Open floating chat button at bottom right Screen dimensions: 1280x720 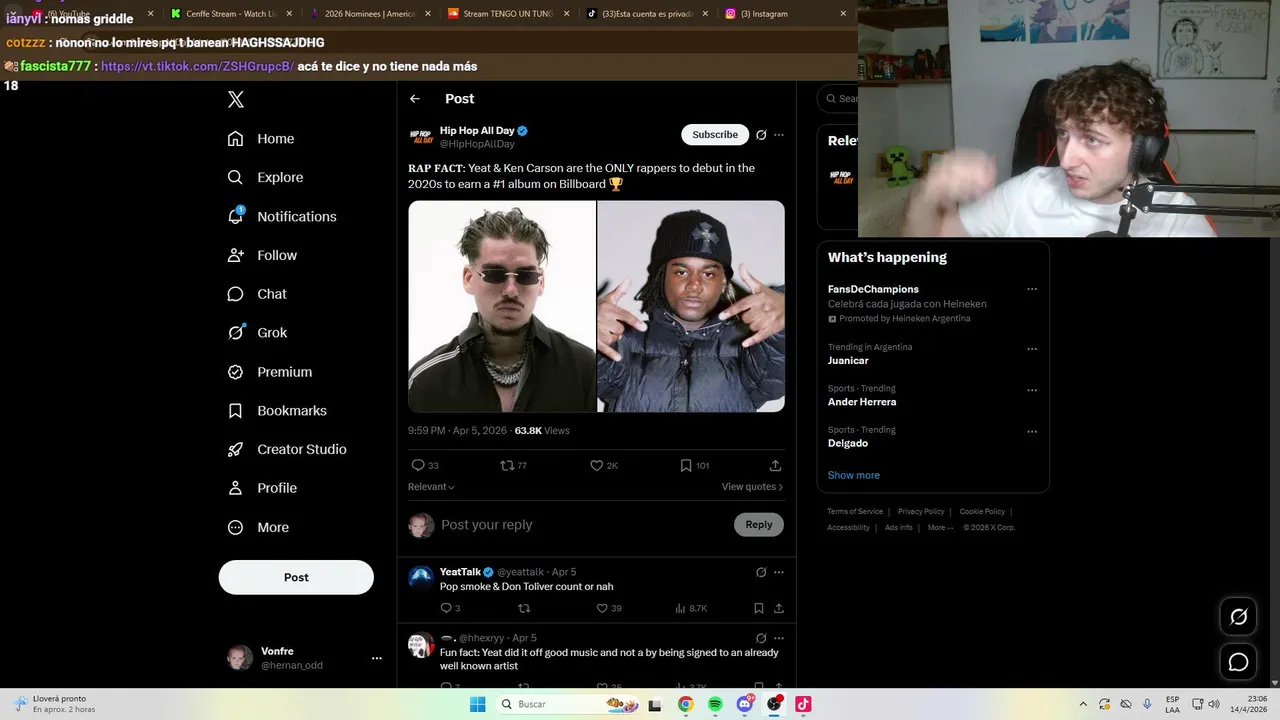(1238, 662)
